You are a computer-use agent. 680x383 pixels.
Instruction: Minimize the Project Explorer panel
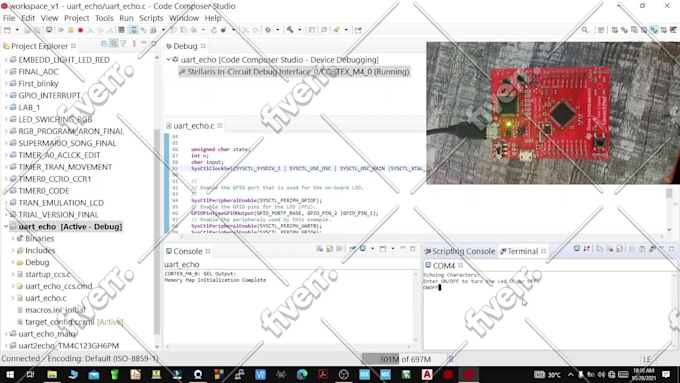(144, 43)
